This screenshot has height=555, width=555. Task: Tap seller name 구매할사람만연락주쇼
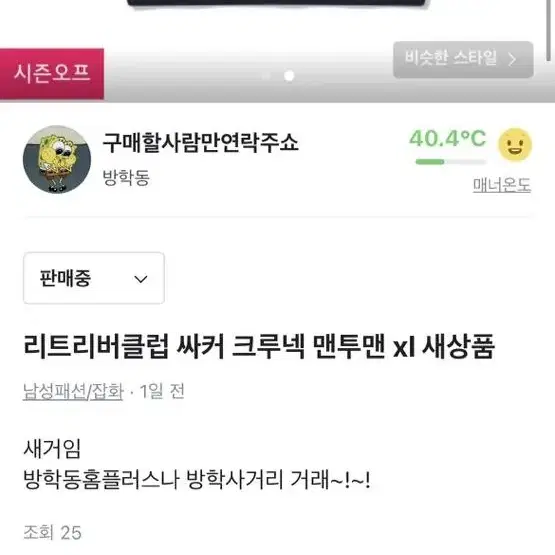(x=200, y=143)
